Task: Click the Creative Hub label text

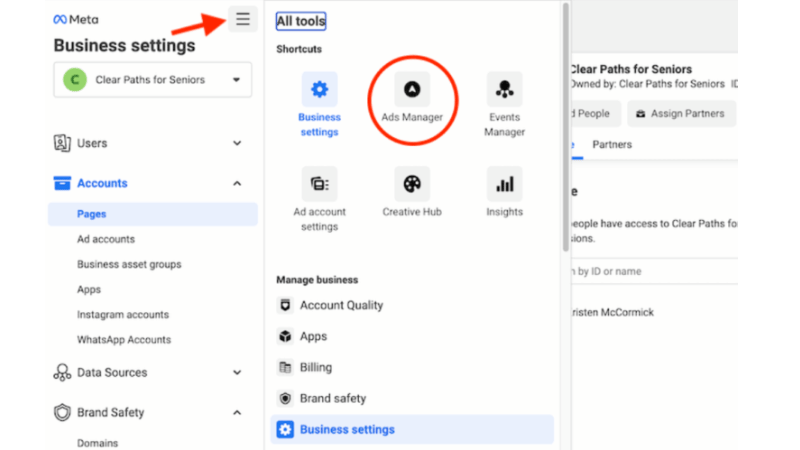Action: (x=412, y=212)
